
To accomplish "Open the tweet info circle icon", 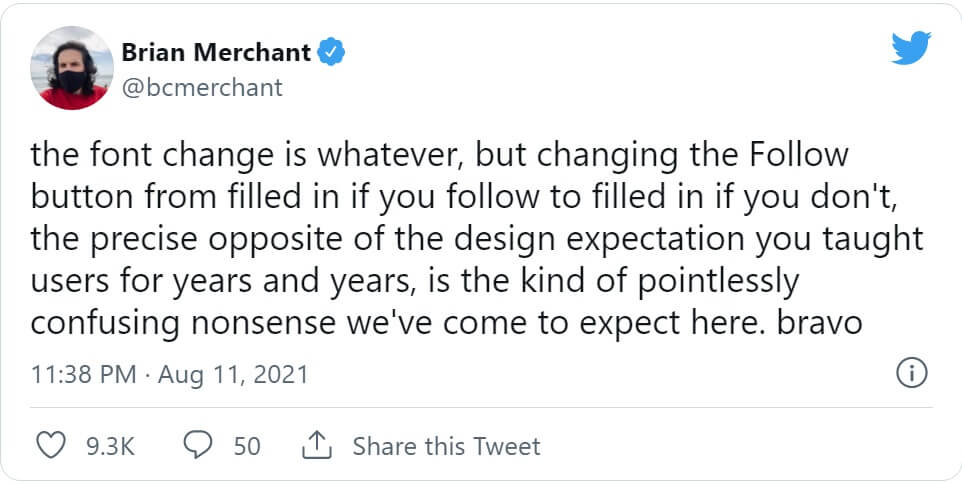I will [912, 374].
